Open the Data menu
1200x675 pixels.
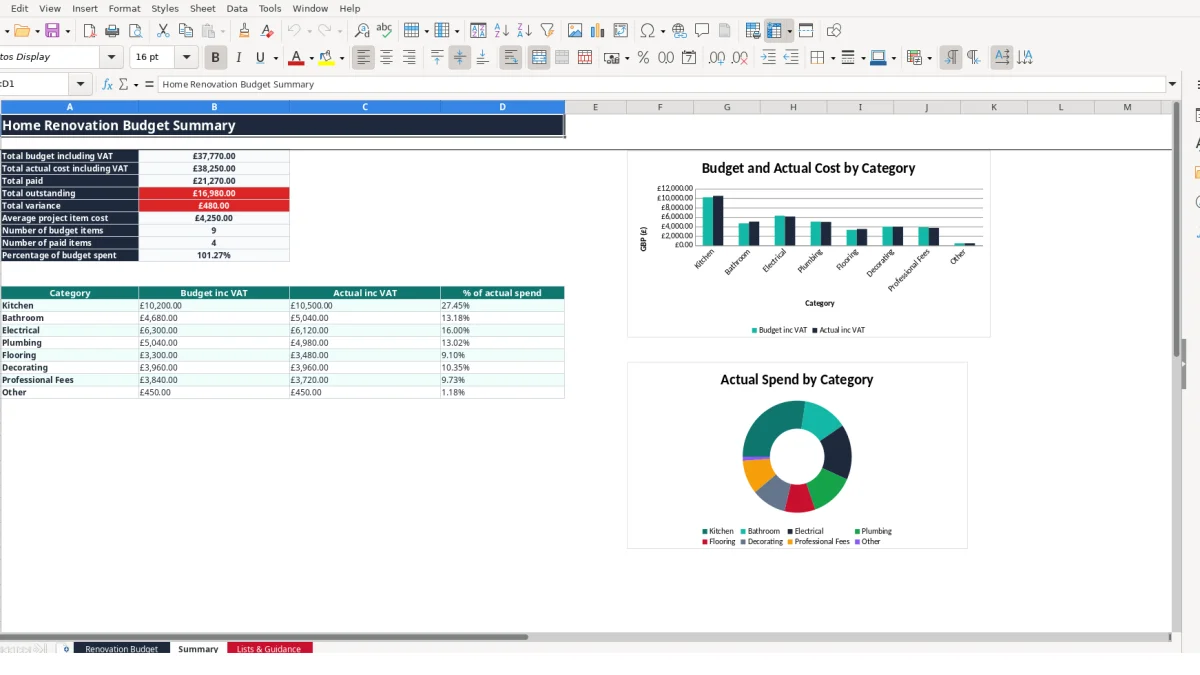pyautogui.click(x=237, y=8)
